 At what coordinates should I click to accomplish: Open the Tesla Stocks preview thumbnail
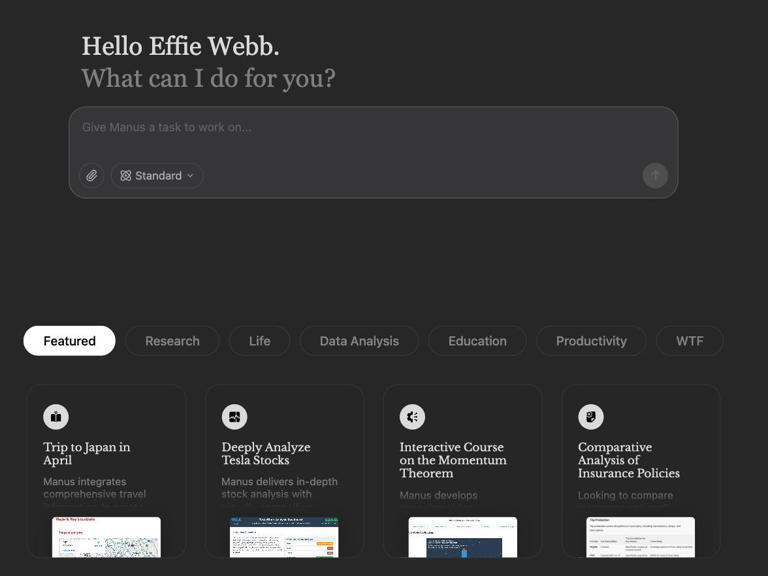(x=284, y=537)
